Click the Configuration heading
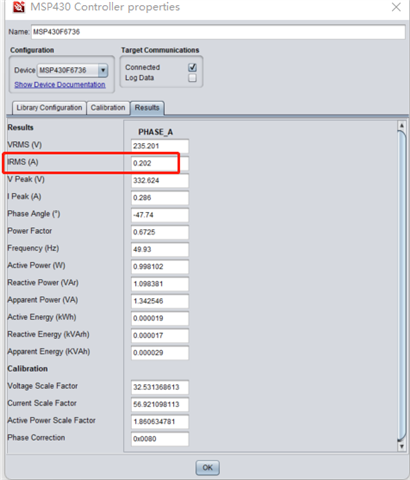Image resolution: width=410 pixels, height=480 pixels. click(32, 50)
